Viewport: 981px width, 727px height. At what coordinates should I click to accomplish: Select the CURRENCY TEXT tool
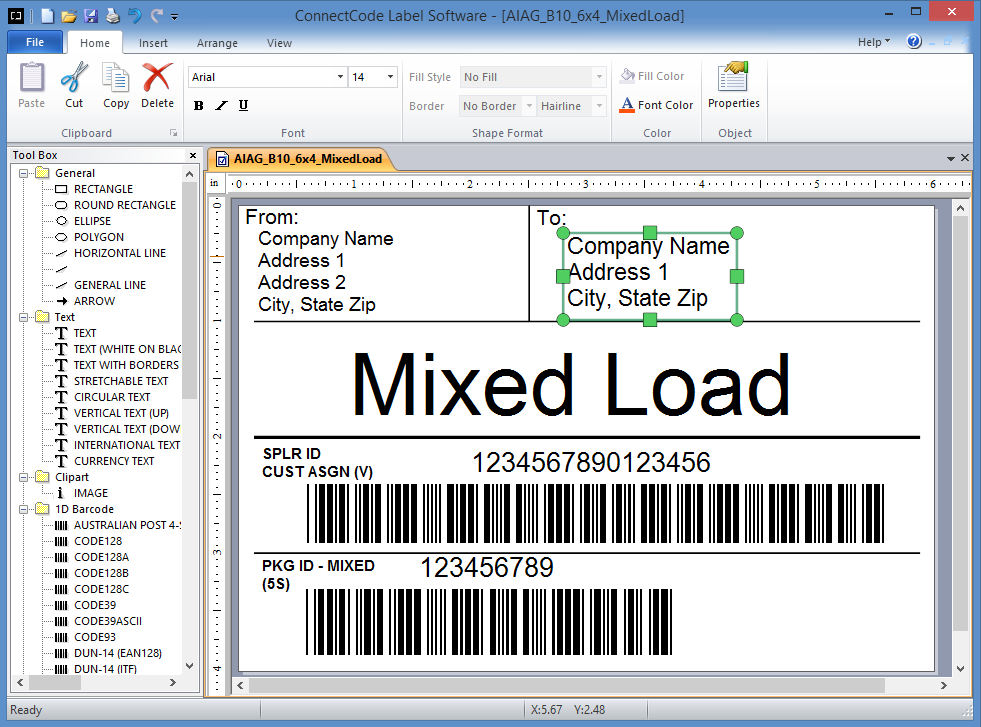(x=104, y=461)
